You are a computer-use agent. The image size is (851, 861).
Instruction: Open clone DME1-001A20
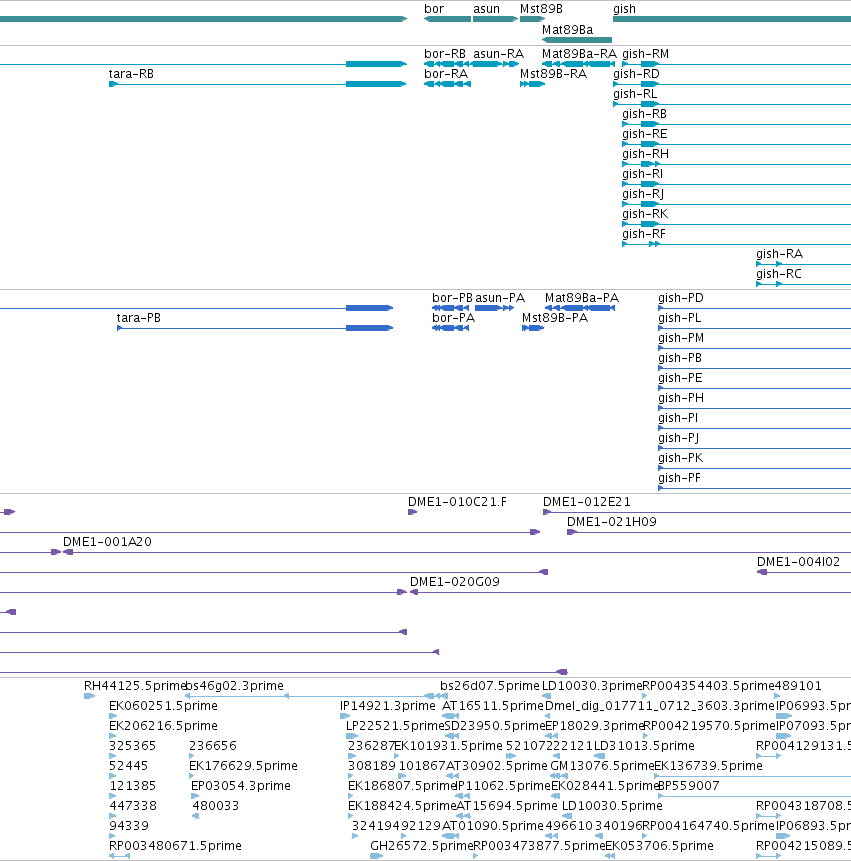click(x=457, y=552)
